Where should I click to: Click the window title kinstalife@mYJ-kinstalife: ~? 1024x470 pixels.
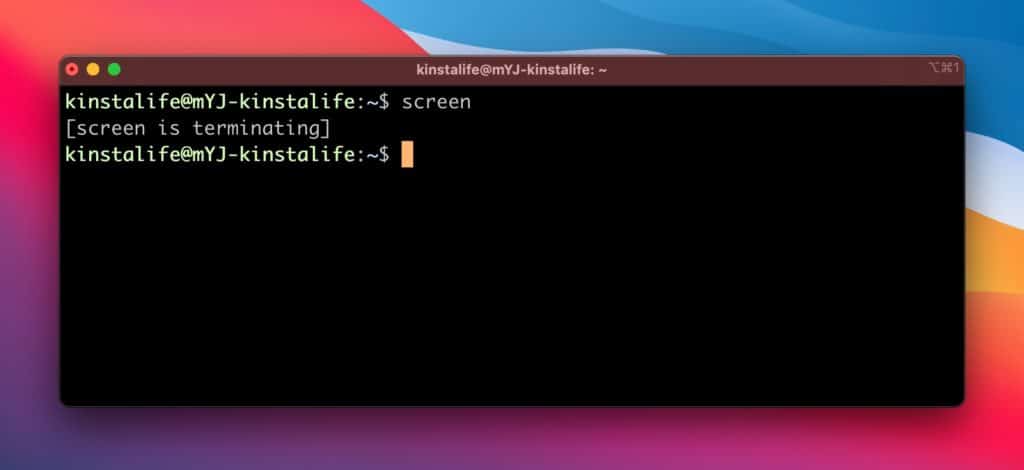pos(512,69)
